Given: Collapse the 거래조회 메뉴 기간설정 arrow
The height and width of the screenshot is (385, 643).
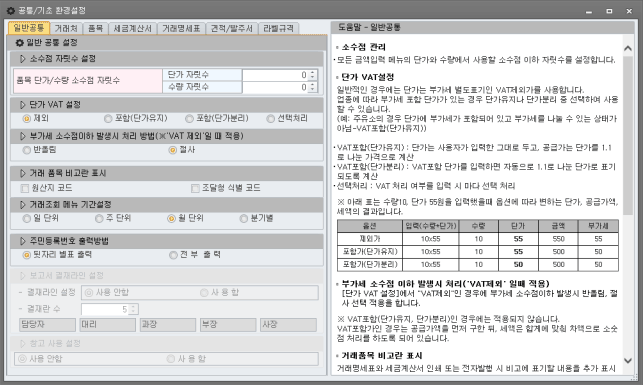Looking at the screenshot, I should (x=23, y=204).
